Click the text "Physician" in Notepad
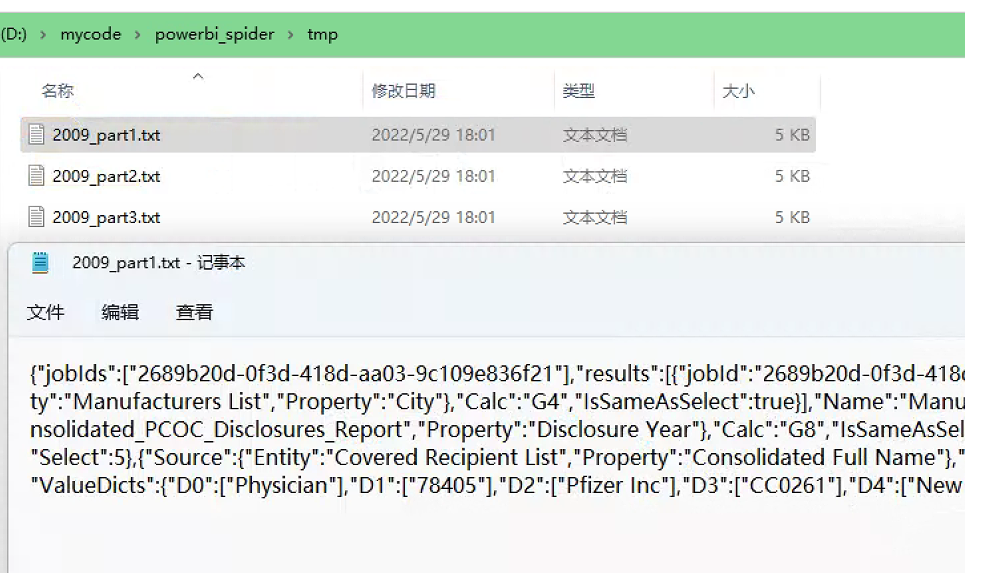This screenshot has height=573, width=990. click(282, 485)
